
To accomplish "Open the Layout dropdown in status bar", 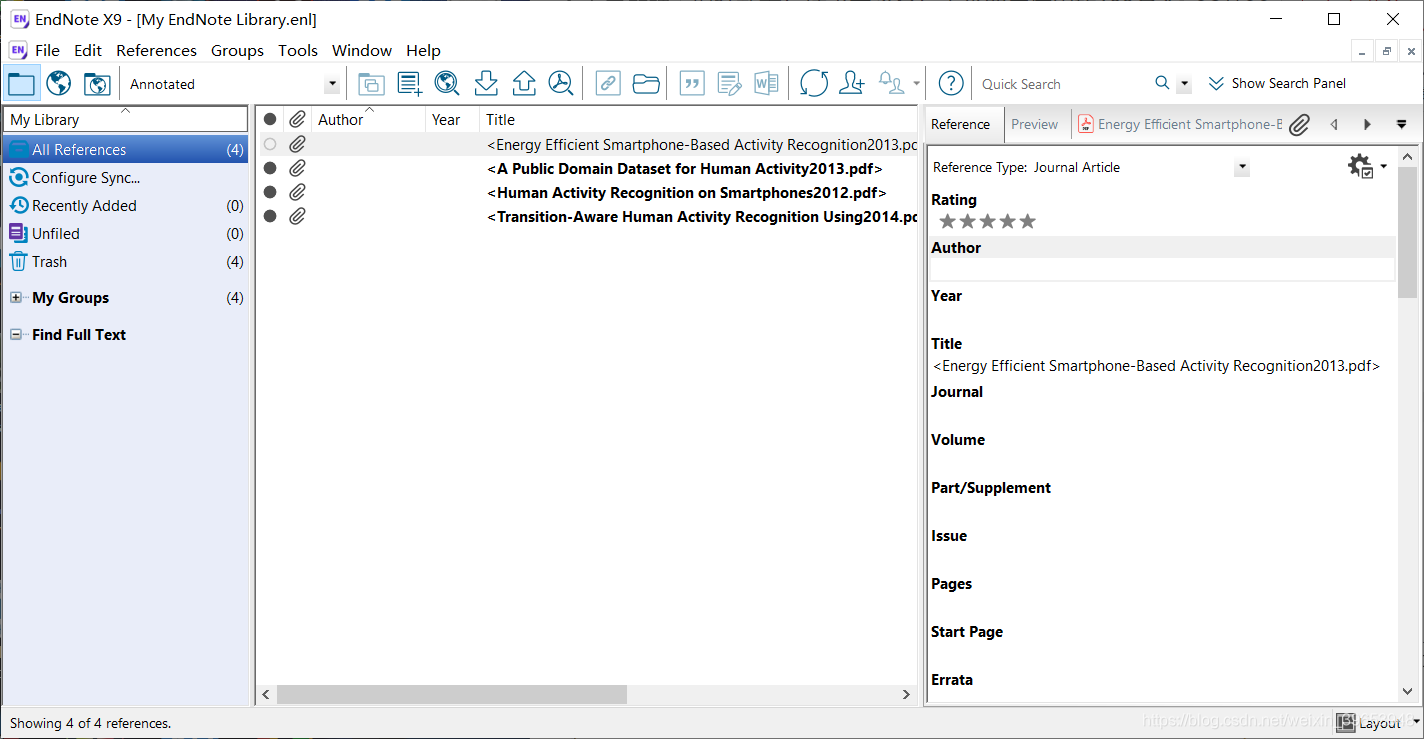I will click(x=1380, y=723).
